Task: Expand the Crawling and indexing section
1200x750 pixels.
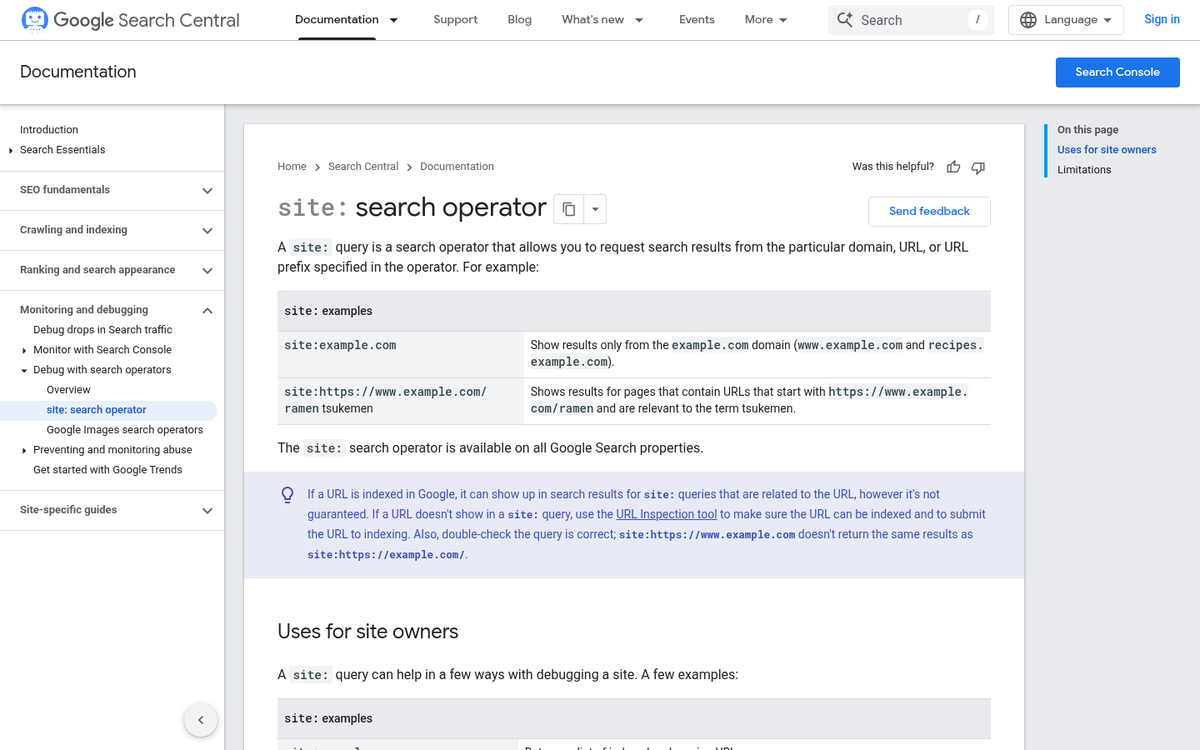Action: [207, 230]
